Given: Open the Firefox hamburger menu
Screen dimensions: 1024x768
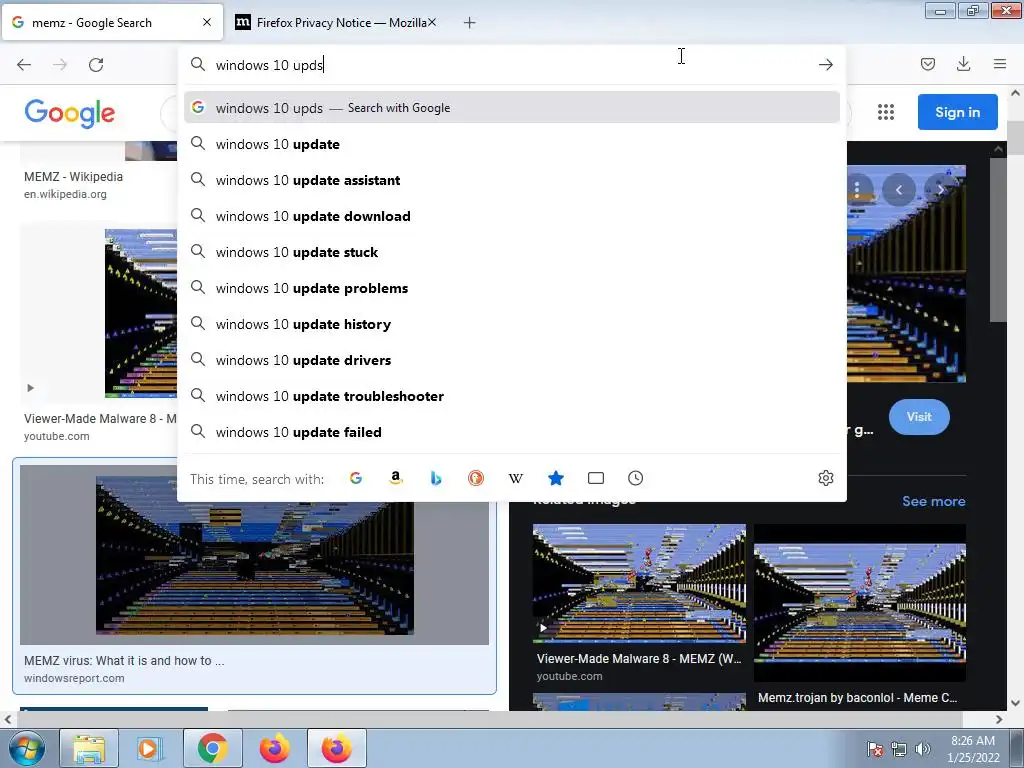Looking at the screenshot, I should [999, 64].
